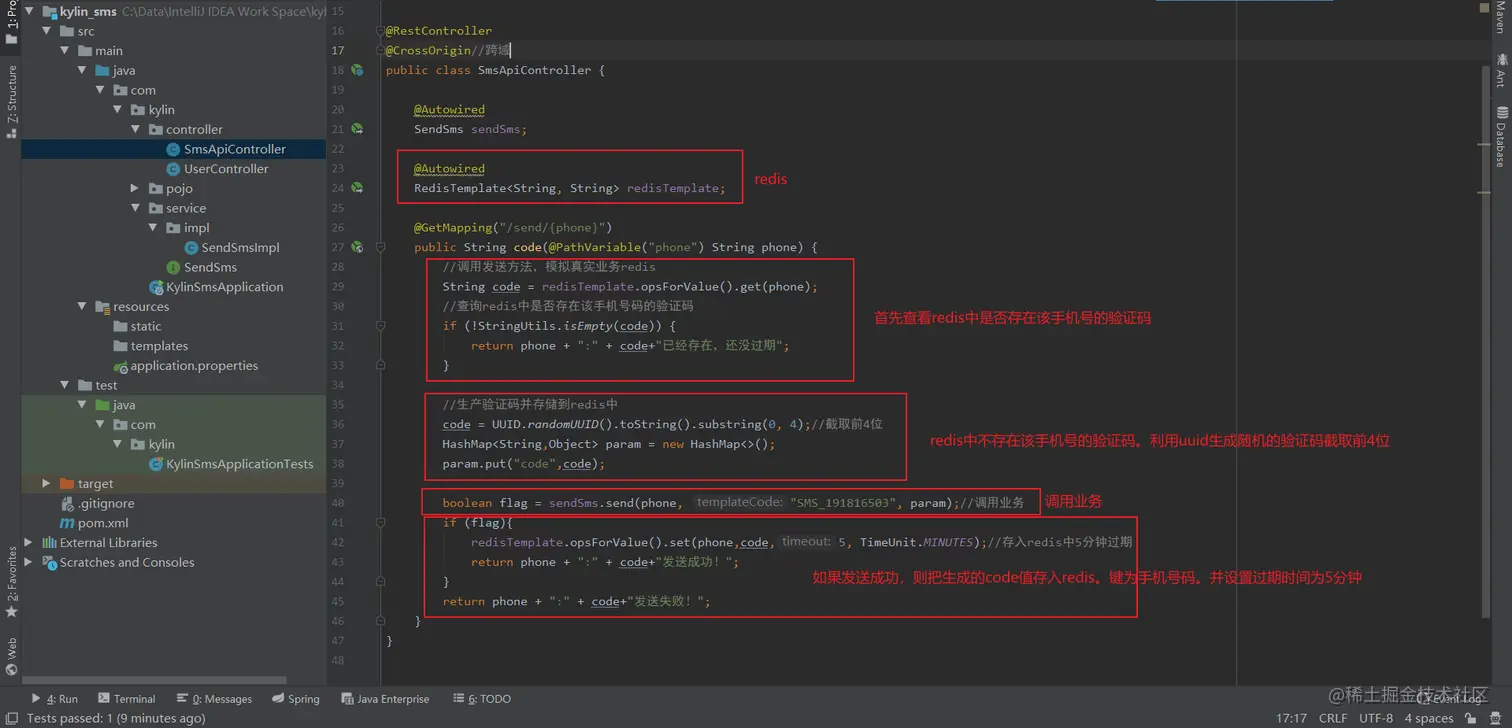The height and width of the screenshot is (728, 1512).
Task: Fold the isEmpty if block at line 31
Action: pyautogui.click(x=380, y=326)
